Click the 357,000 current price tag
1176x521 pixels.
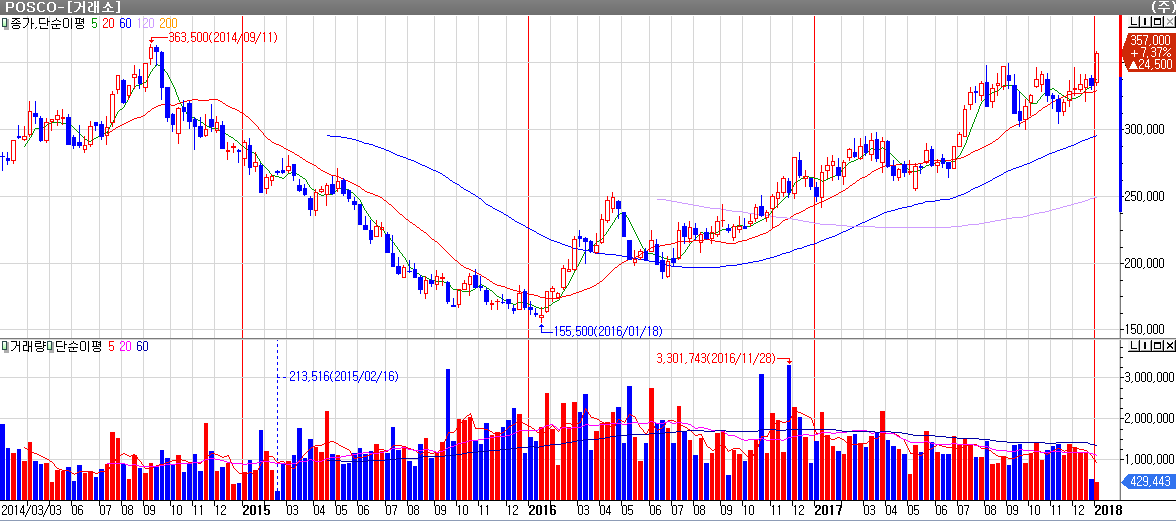(1149, 40)
